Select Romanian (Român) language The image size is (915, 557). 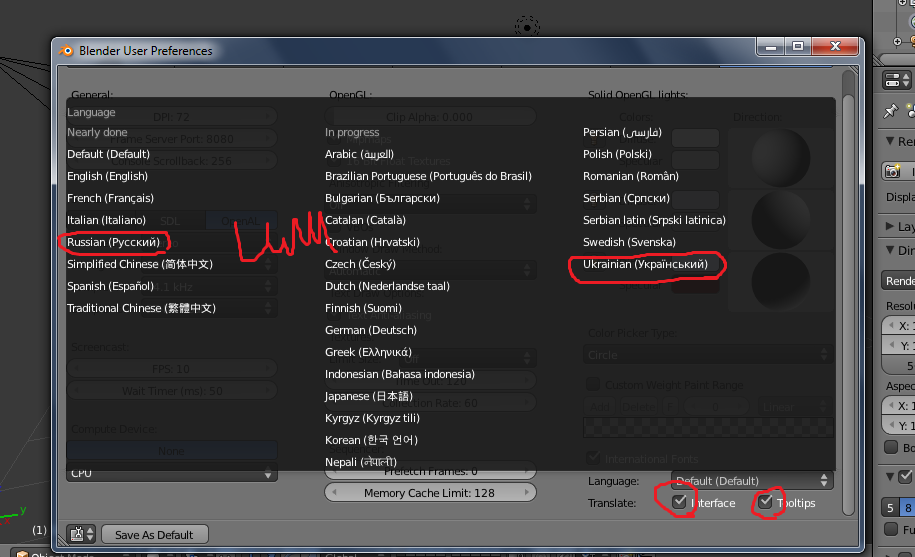pyautogui.click(x=631, y=176)
